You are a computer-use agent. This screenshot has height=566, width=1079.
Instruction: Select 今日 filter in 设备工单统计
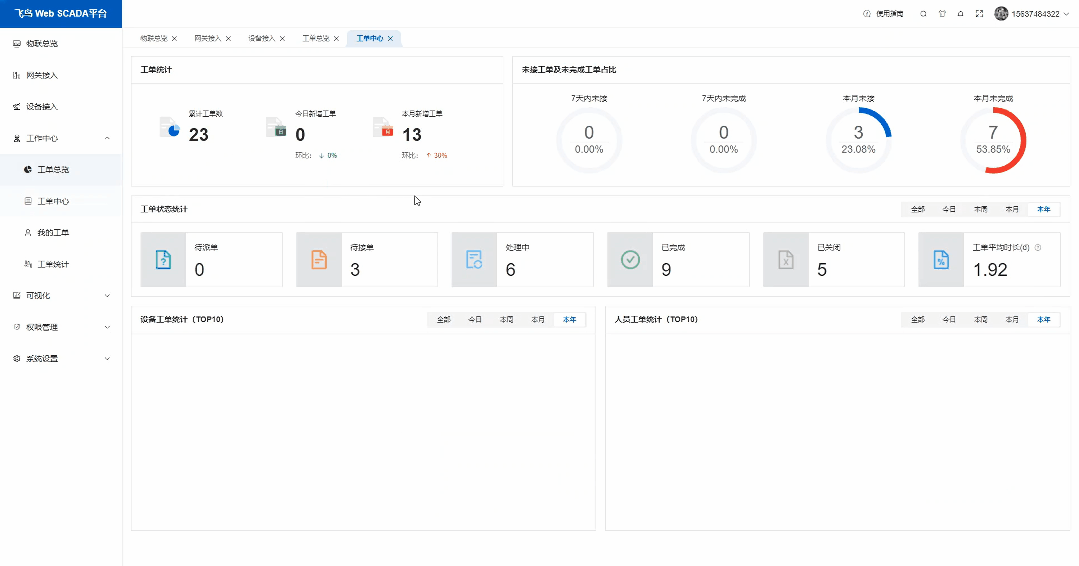click(475, 320)
